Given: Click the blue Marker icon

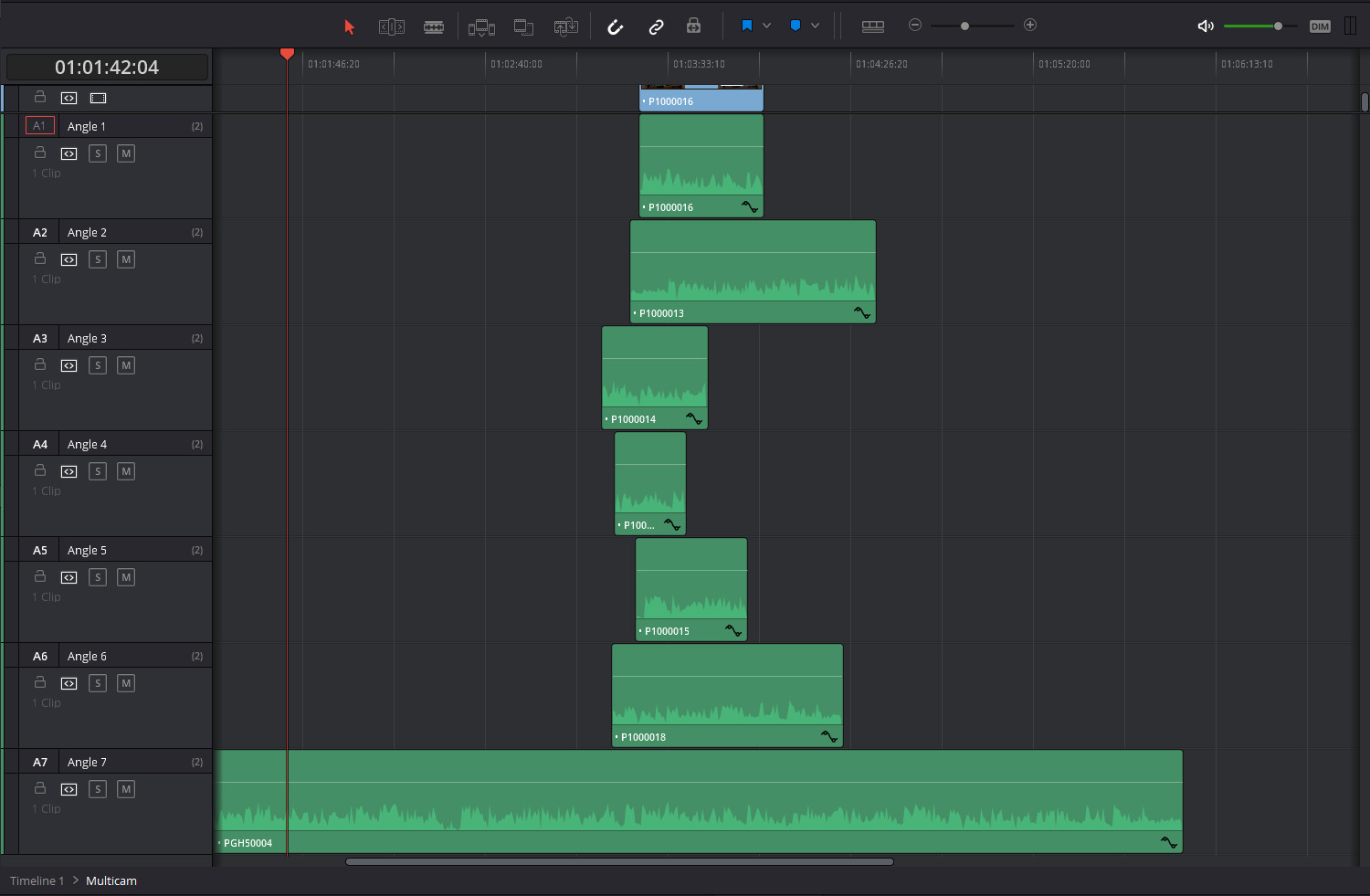Looking at the screenshot, I should click(x=796, y=26).
